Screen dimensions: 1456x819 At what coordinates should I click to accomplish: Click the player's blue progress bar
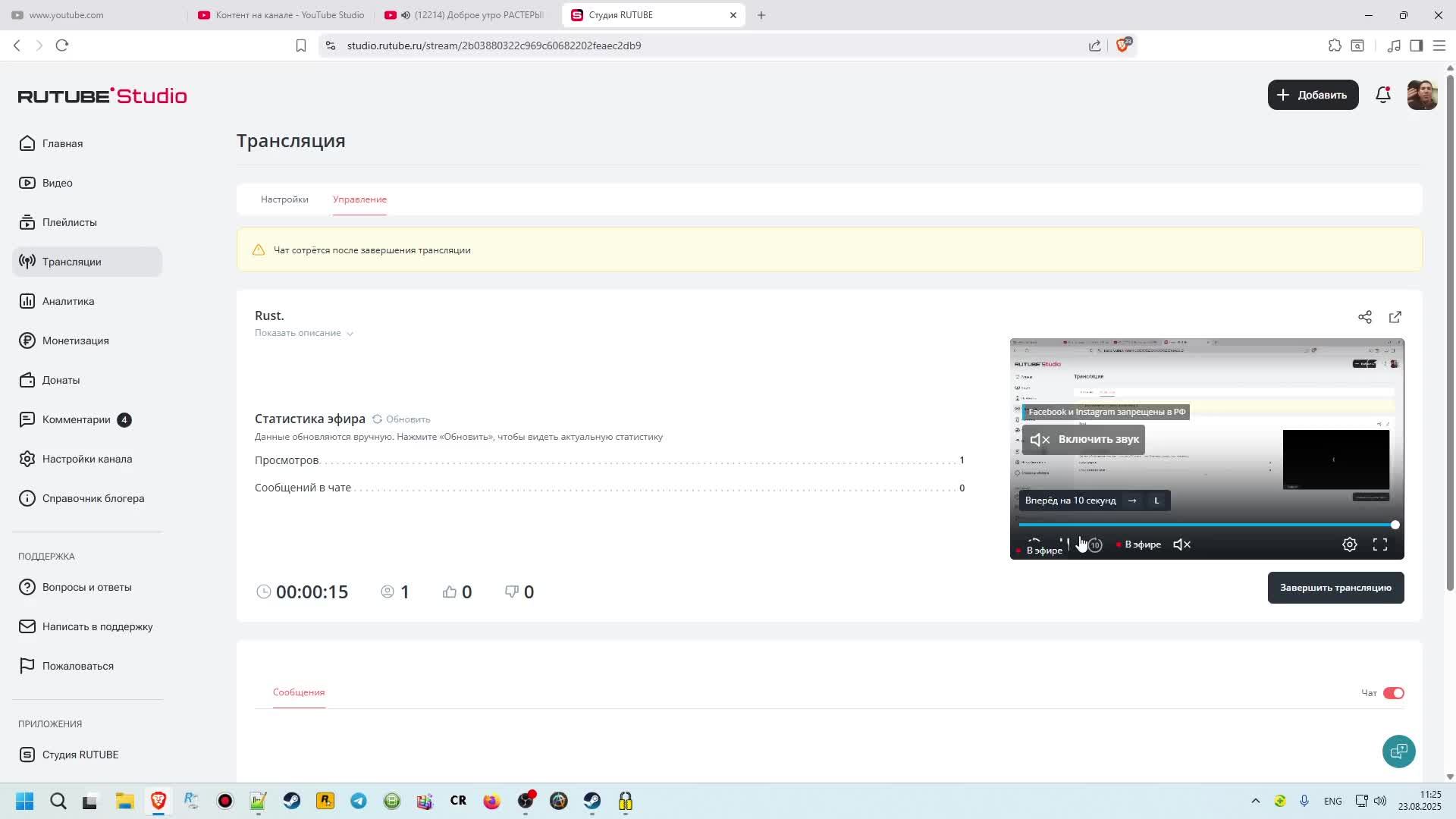pos(1206,525)
